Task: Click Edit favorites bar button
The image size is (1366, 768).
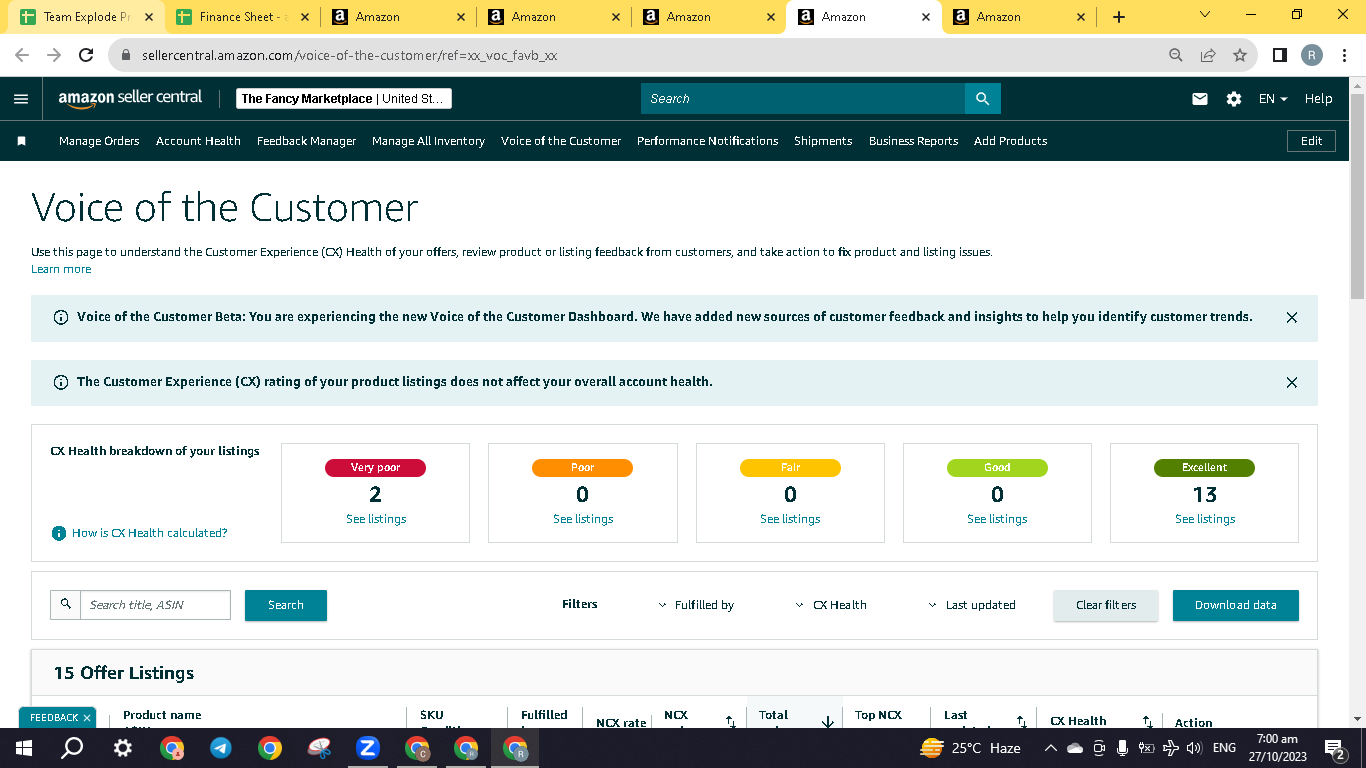Action: pyautogui.click(x=1311, y=141)
